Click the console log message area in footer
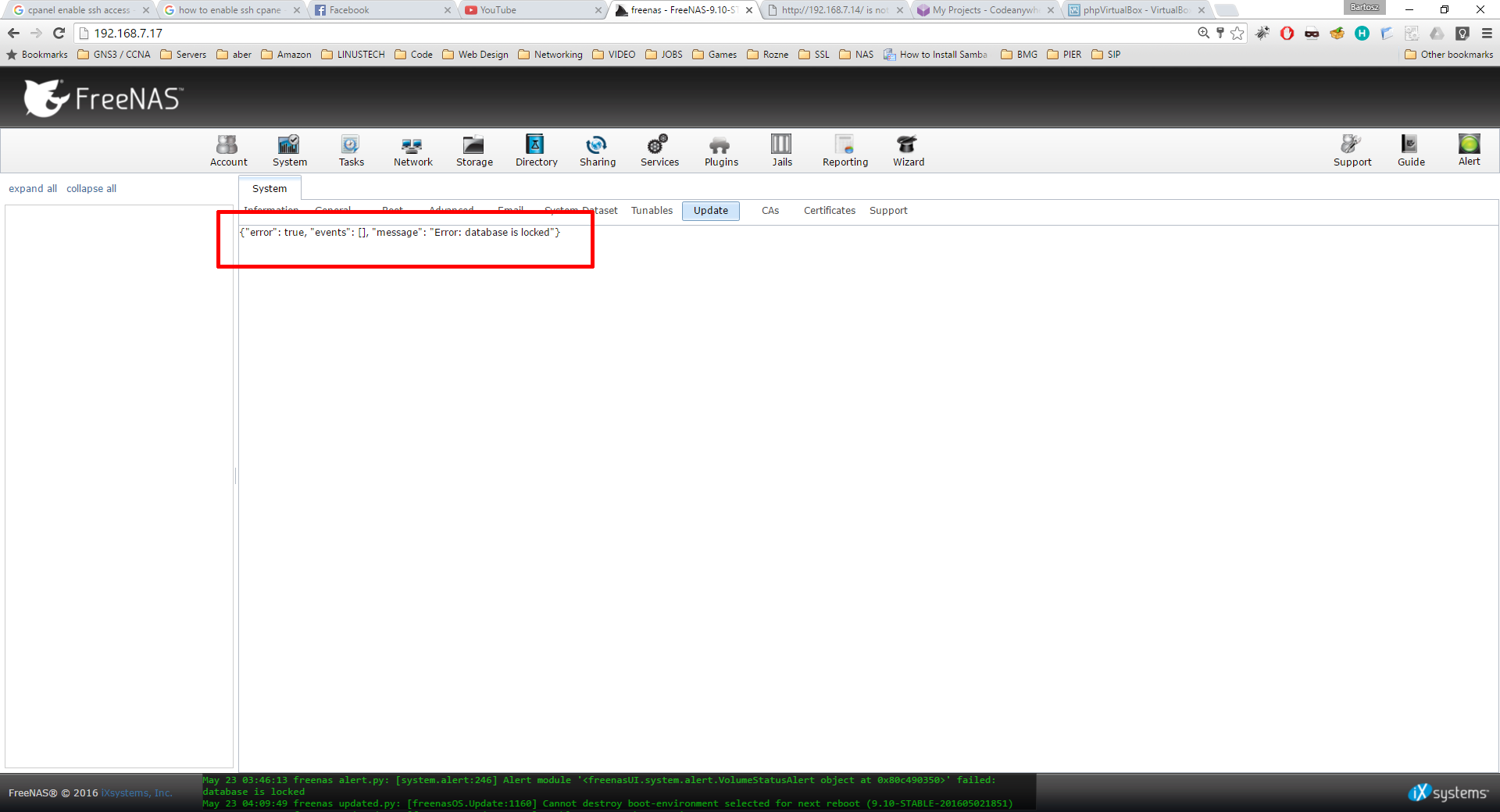The width and height of the screenshot is (1500, 812). 619,792
